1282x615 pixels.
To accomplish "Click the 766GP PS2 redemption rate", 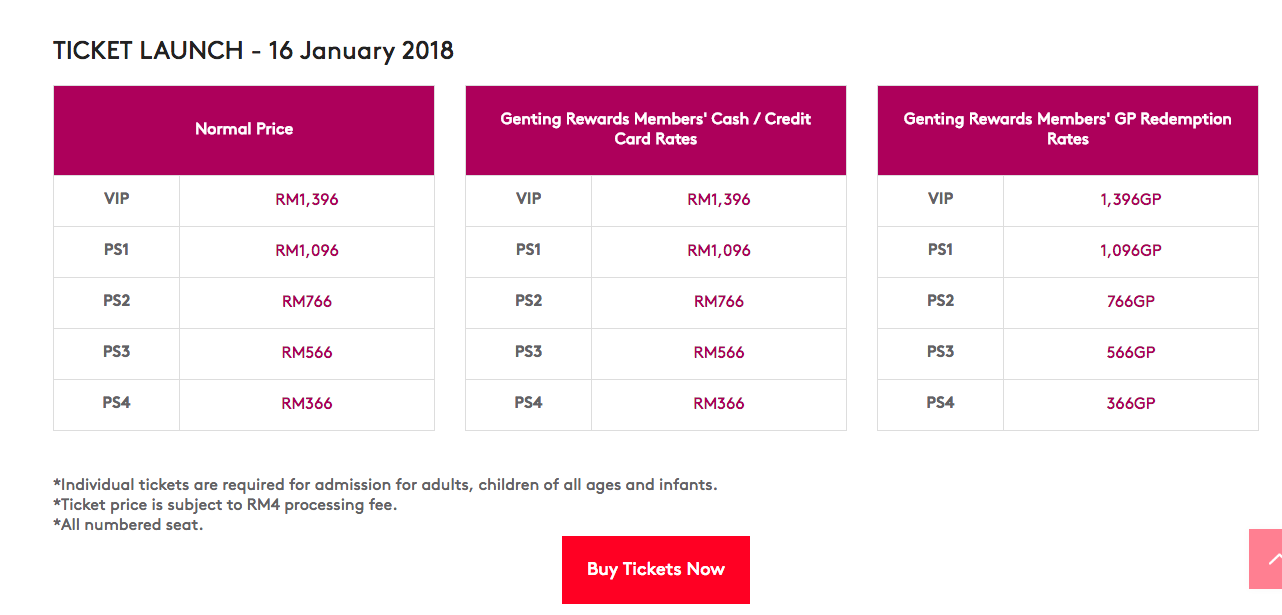I will [1131, 301].
